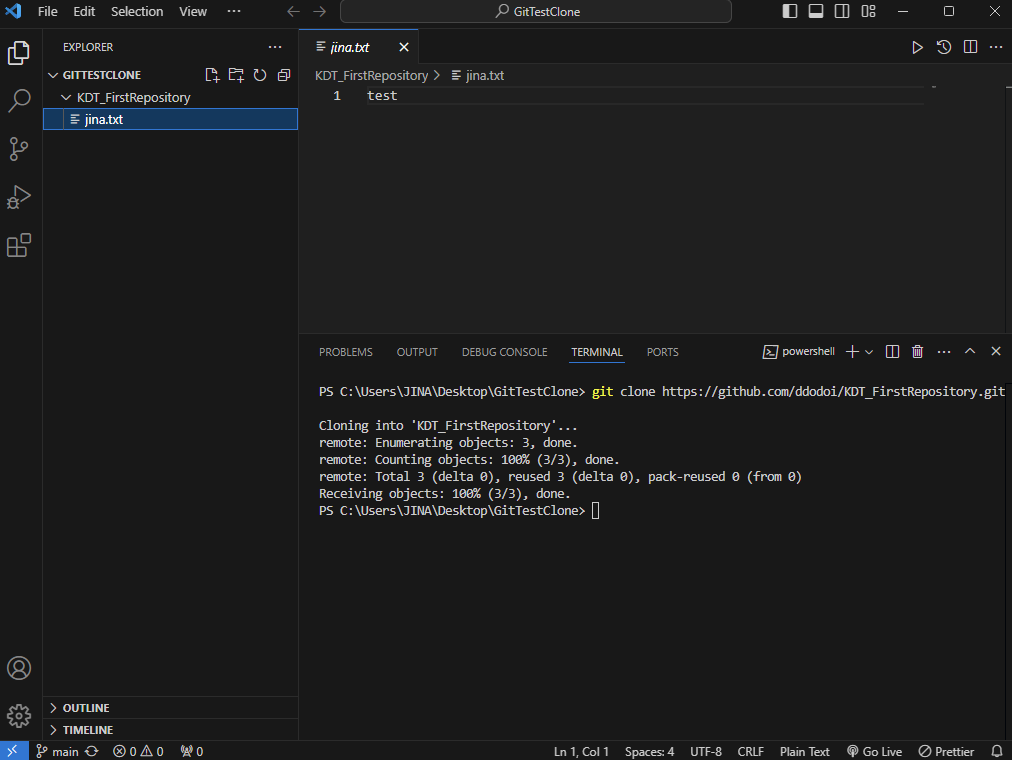Screen dimensions: 1012x760
Task: Open the Explorer view in activity bar
Action: click(x=19, y=52)
